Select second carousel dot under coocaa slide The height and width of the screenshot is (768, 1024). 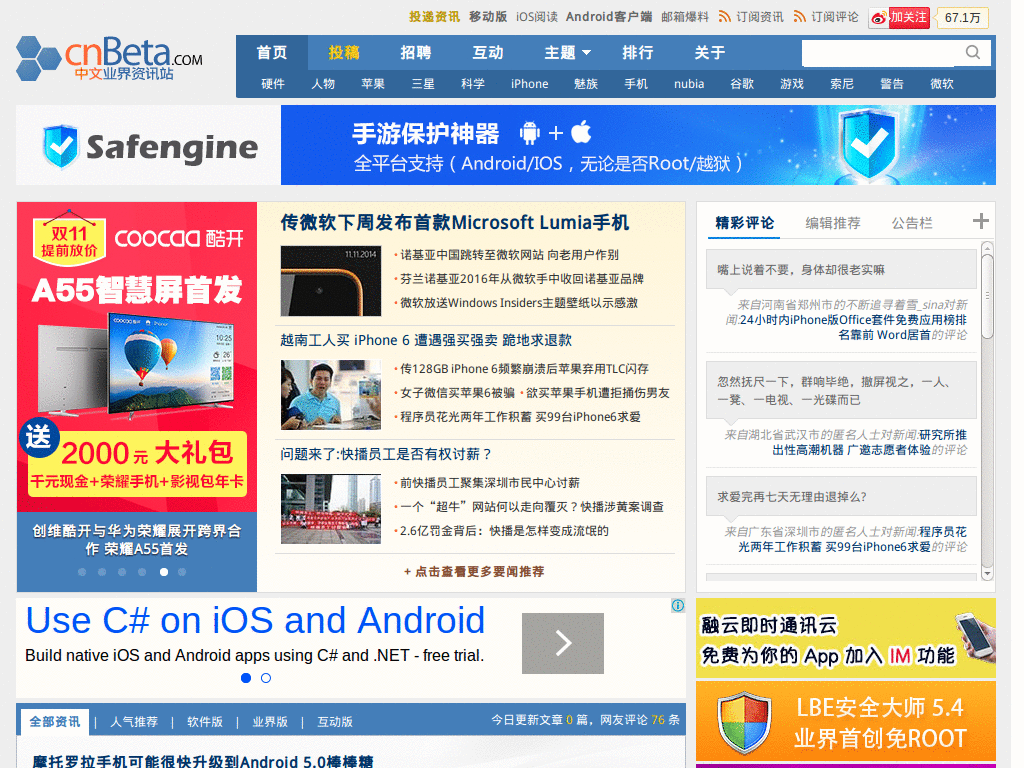[102, 572]
